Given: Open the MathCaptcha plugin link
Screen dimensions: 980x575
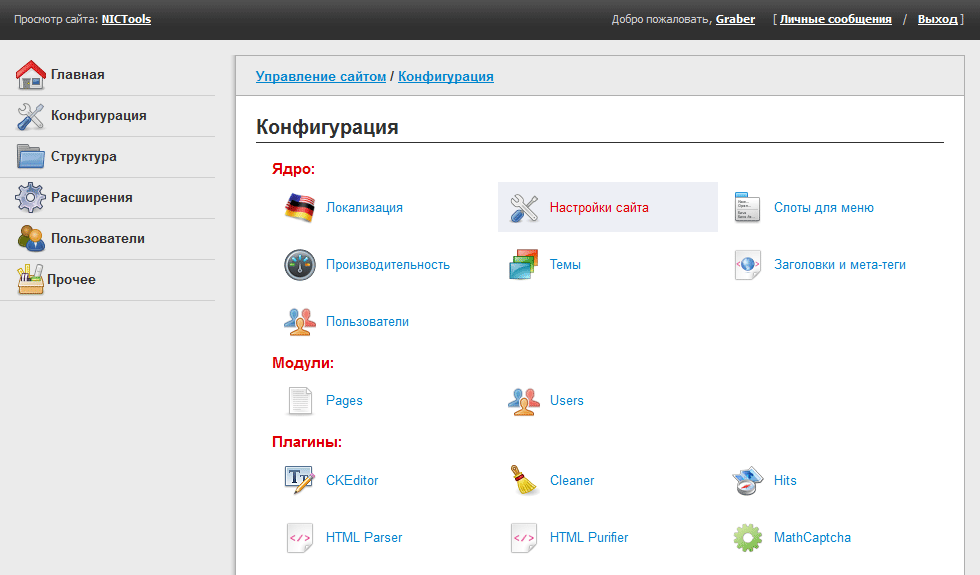Looking at the screenshot, I should [812, 538].
